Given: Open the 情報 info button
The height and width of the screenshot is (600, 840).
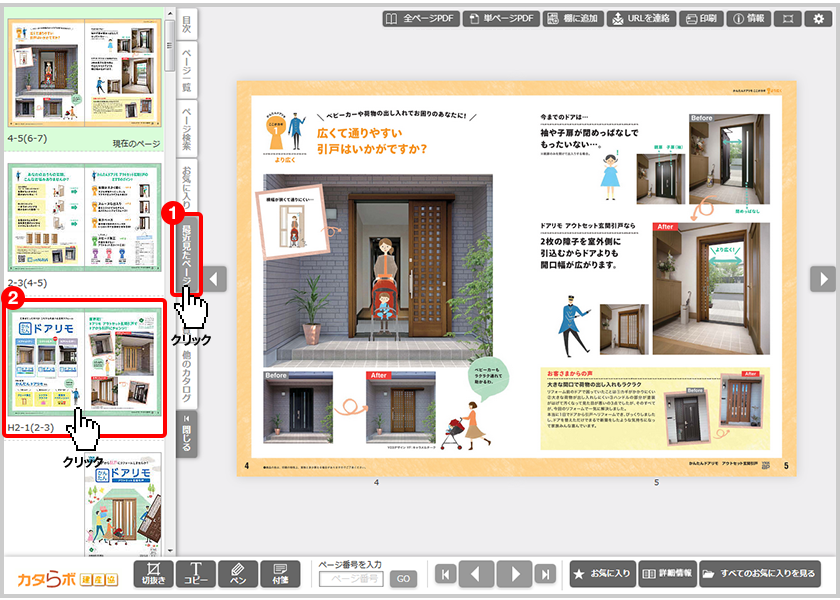Looking at the screenshot, I should [x=749, y=18].
